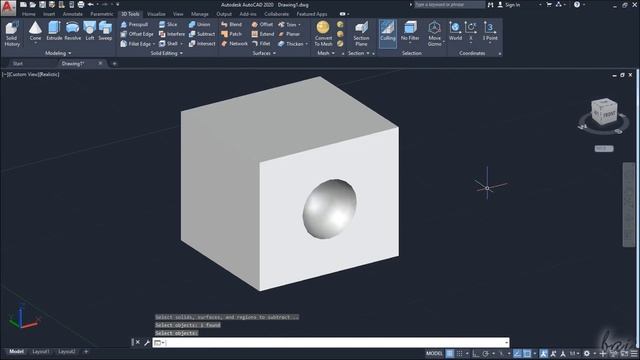Open the Solid History tool
Image resolution: width=640 pixels, height=360 pixels.
tap(12, 33)
